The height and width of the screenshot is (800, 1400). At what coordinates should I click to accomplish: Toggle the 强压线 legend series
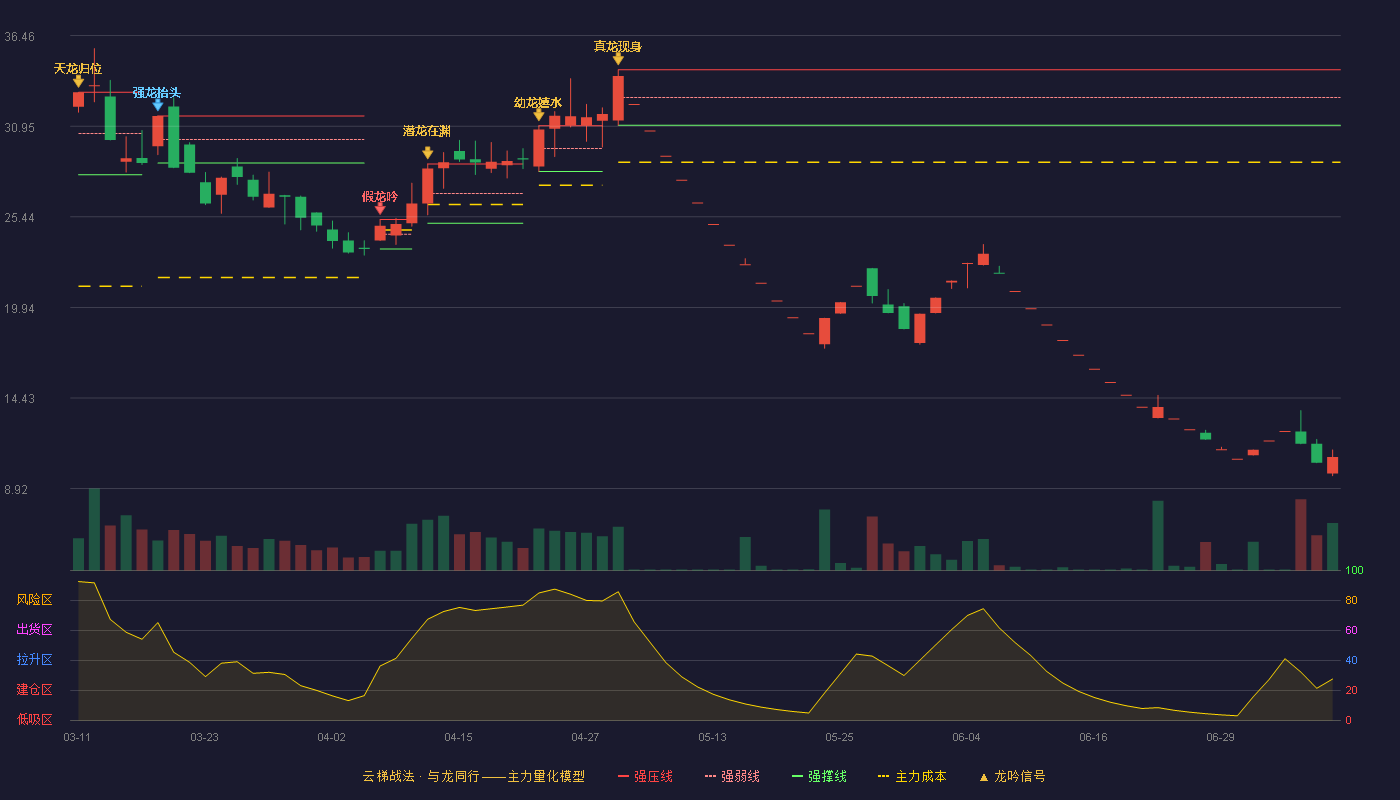(645, 776)
